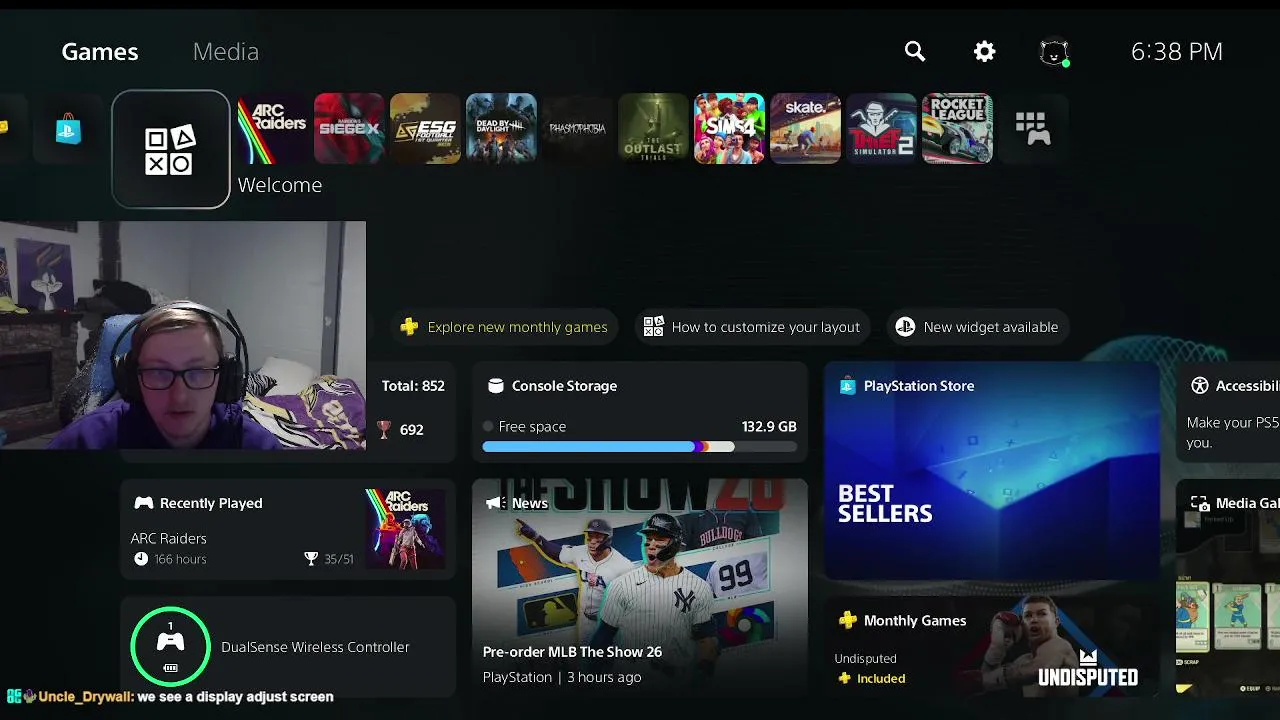1280x720 pixels.
Task: Launch ESG Football game tile
Action: (x=425, y=128)
